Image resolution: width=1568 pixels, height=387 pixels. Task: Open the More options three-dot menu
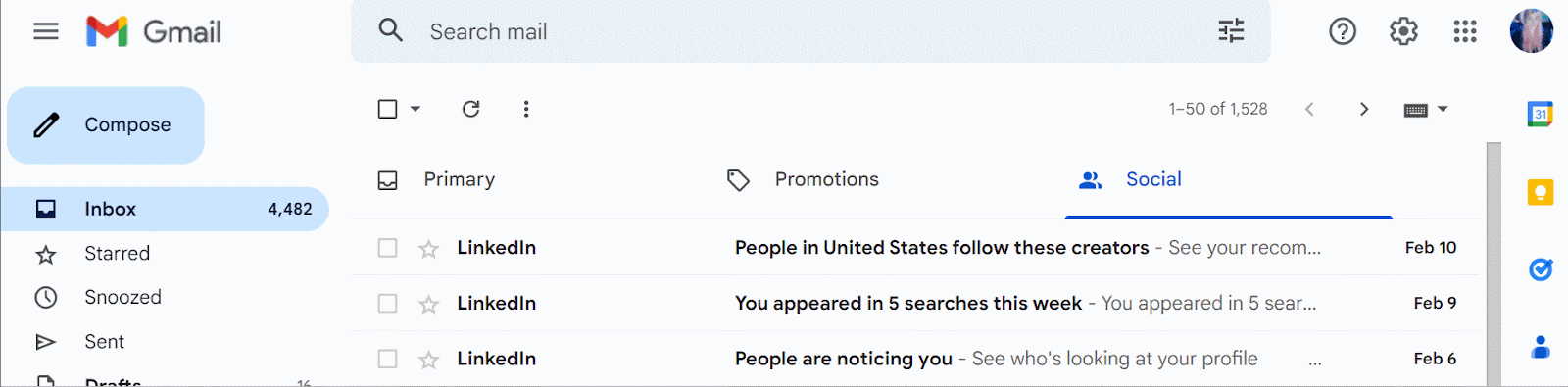tap(526, 109)
